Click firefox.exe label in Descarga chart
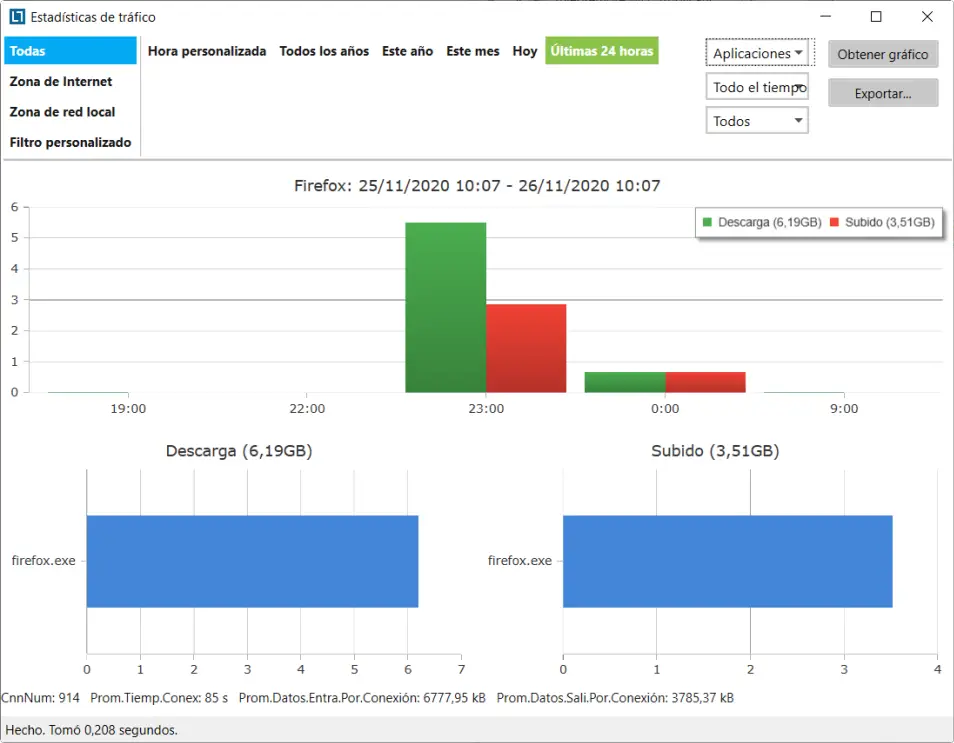The height and width of the screenshot is (743, 954). (44, 560)
